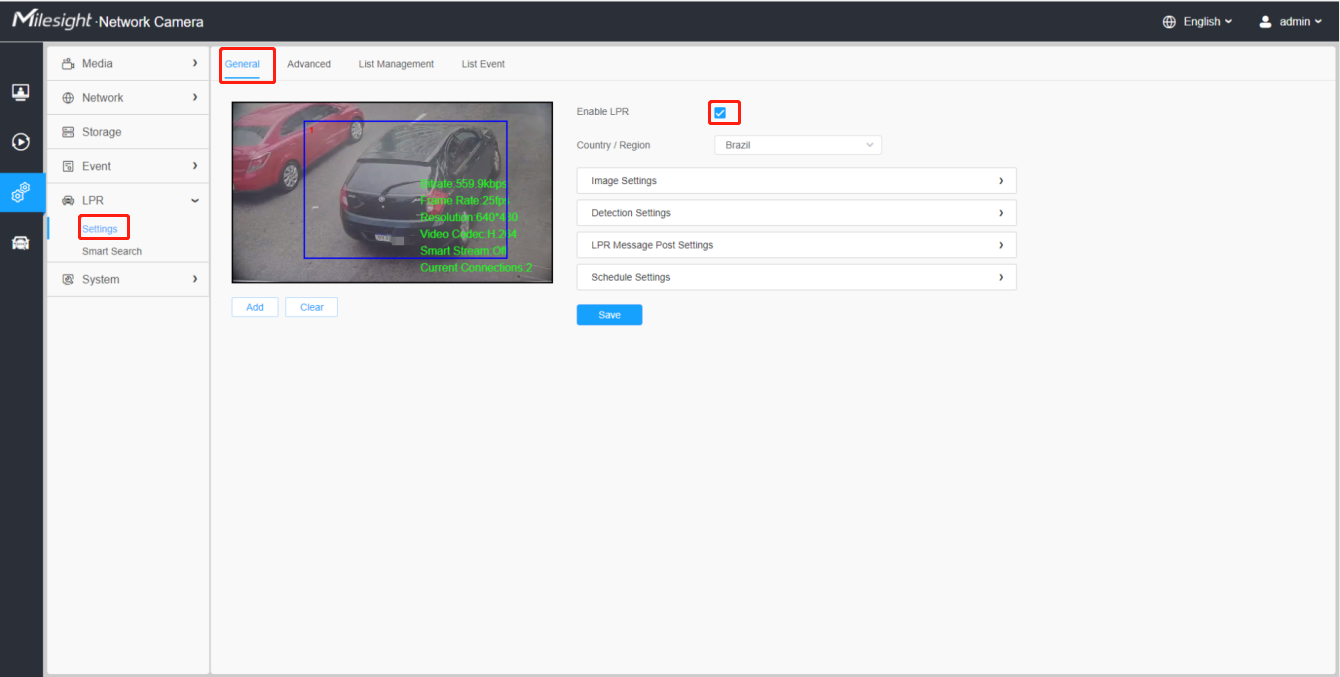This screenshot has width=1340, height=677.
Task: Toggle the Enable LPR checkbox
Action: point(720,113)
